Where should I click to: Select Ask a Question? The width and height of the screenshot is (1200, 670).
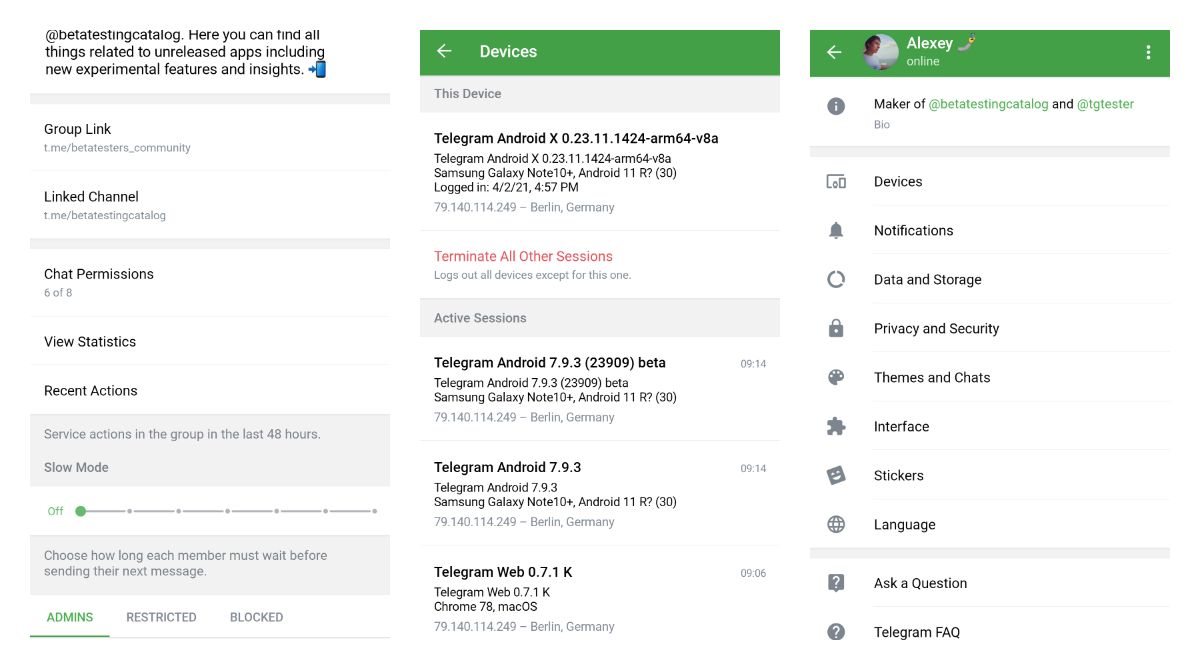[990, 584]
